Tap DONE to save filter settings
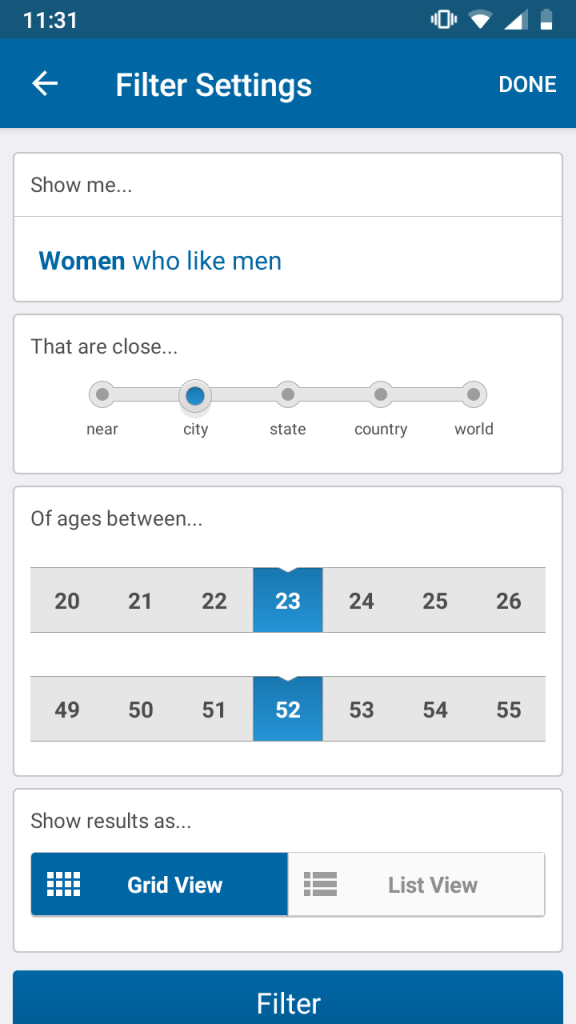 pos(527,84)
